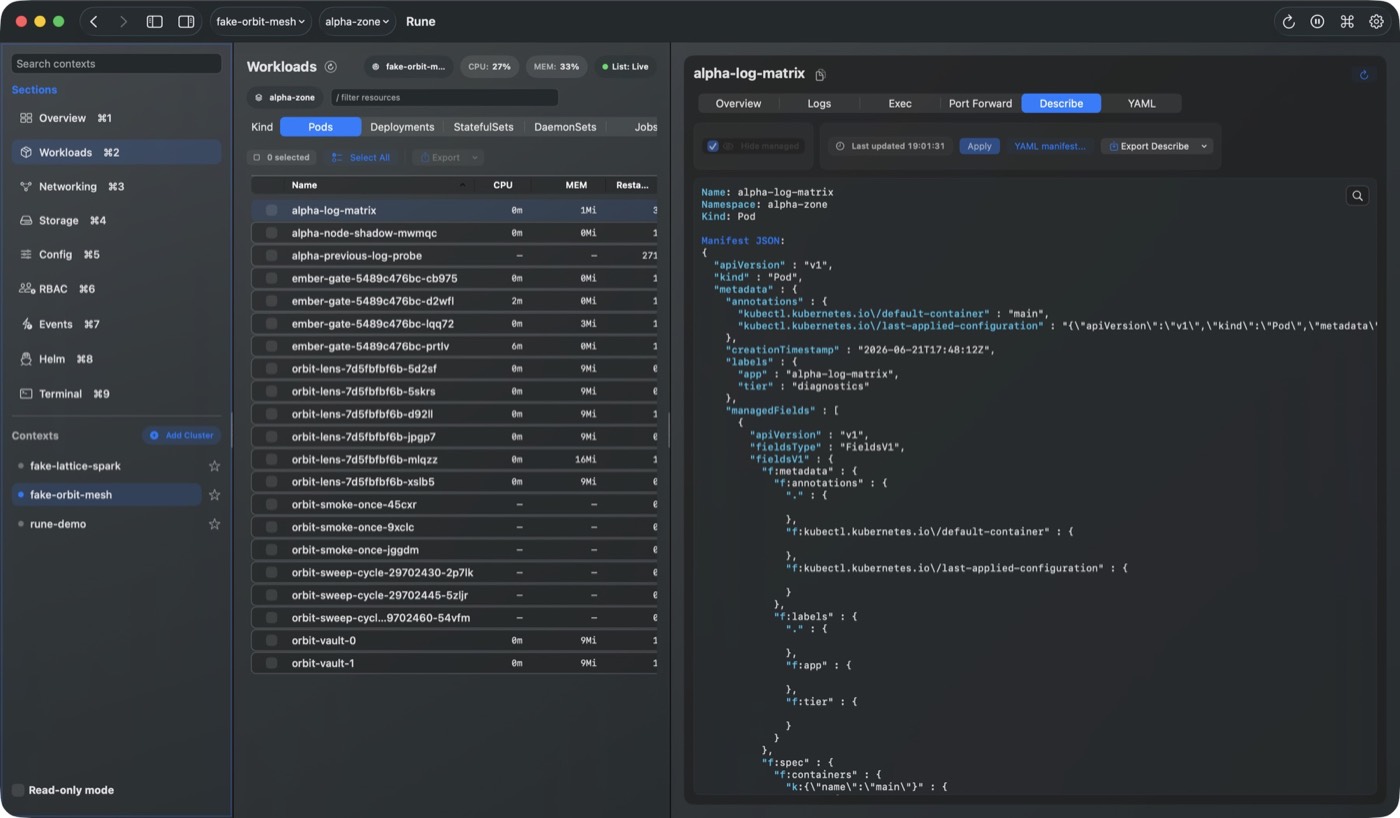The height and width of the screenshot is (818, 1400).
Task: Sort by the CPU column header
Action: (503, 185)
